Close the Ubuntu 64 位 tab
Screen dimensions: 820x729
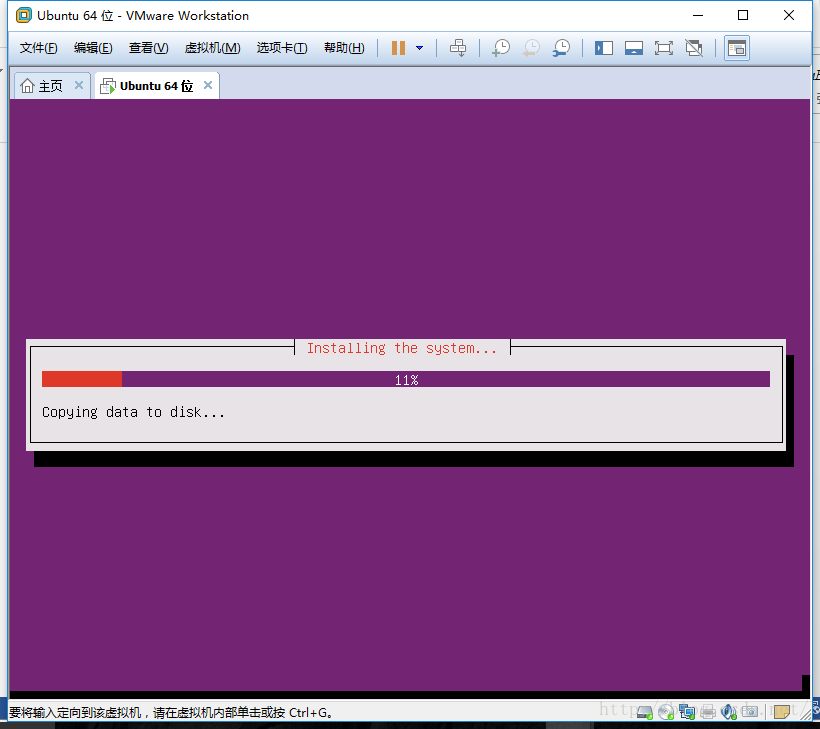(208, 85)
